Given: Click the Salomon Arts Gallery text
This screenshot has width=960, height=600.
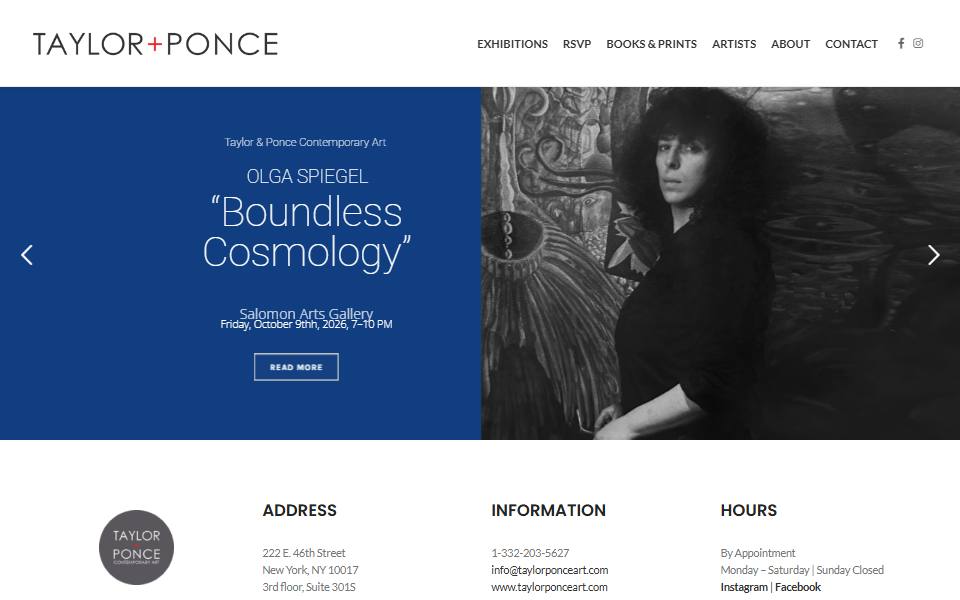Looking at the screenshot, I should tap(306, 313).
